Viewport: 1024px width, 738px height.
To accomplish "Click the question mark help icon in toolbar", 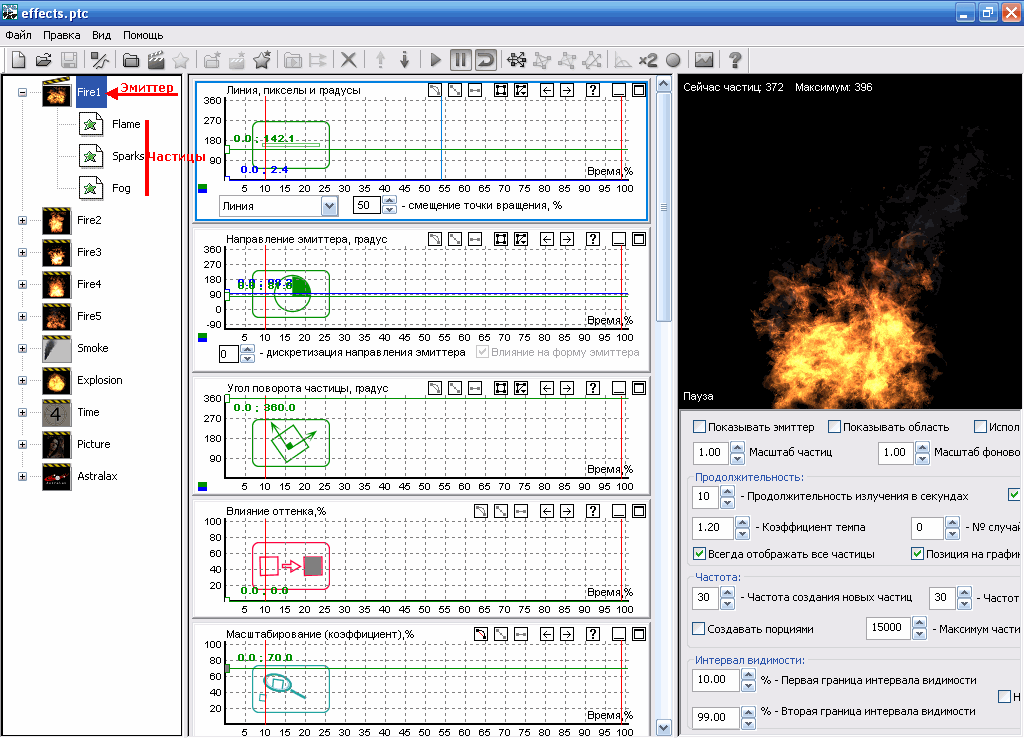I will [735, 60].
